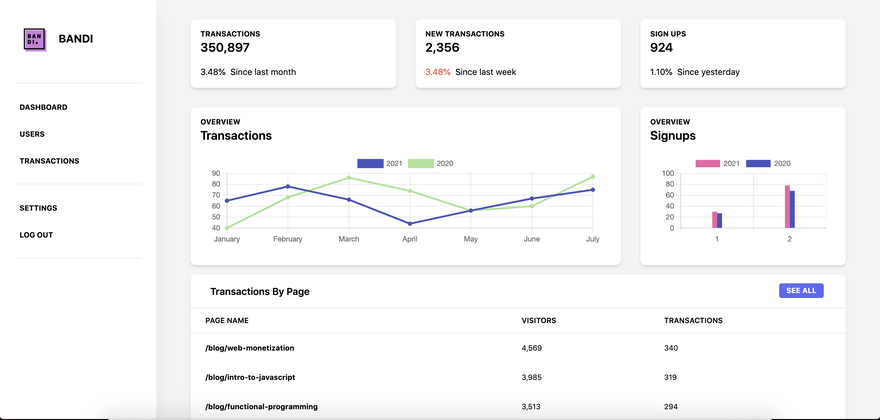Click the Bandi logo icon
Viewport: 880px width, 420px height.
pyautogui.click(x=35, y=39)
